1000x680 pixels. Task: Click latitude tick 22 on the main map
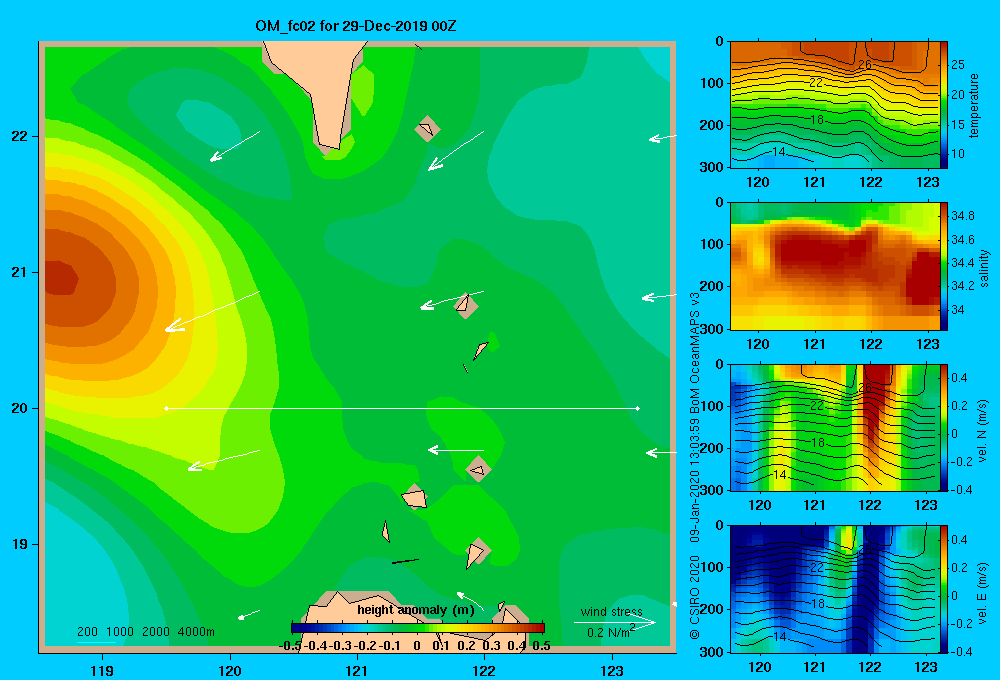click(x=20, y=137)
